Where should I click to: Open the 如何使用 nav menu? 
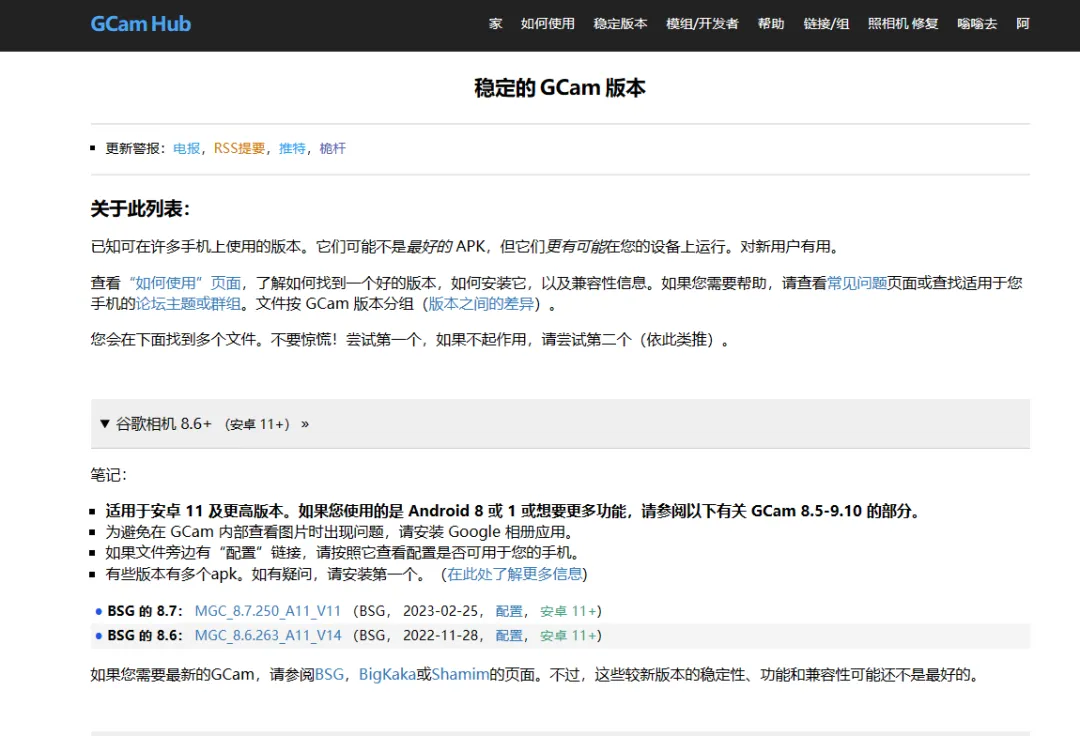coord(548,24)
